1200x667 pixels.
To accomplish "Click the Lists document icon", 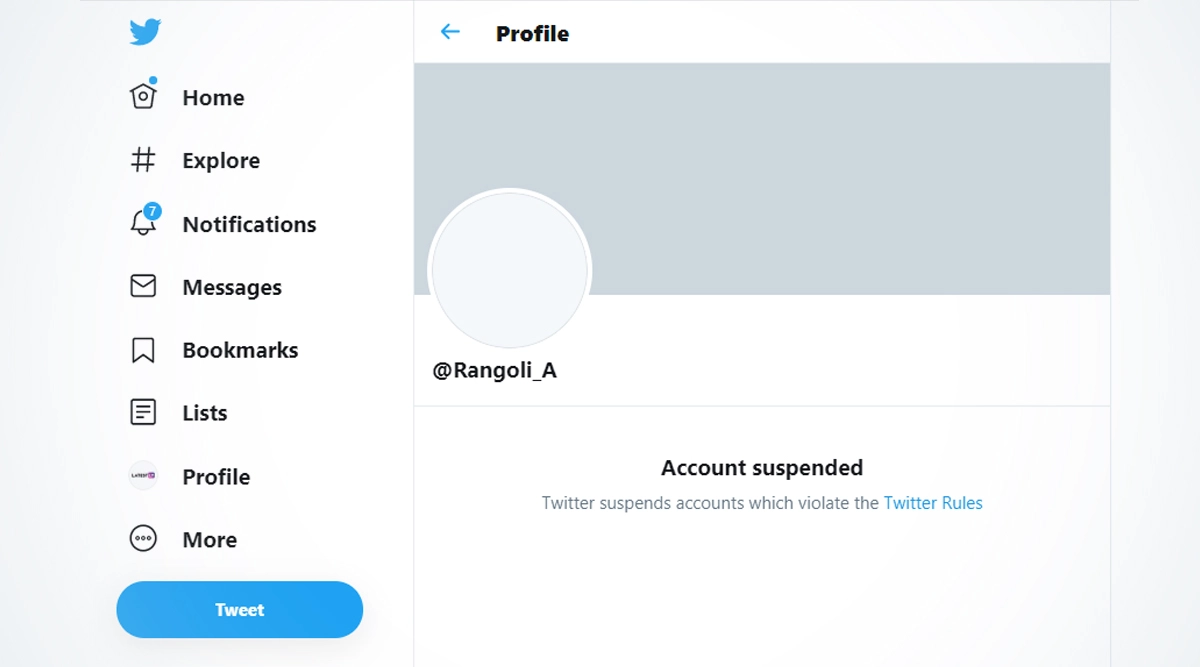I will point(144,412).
